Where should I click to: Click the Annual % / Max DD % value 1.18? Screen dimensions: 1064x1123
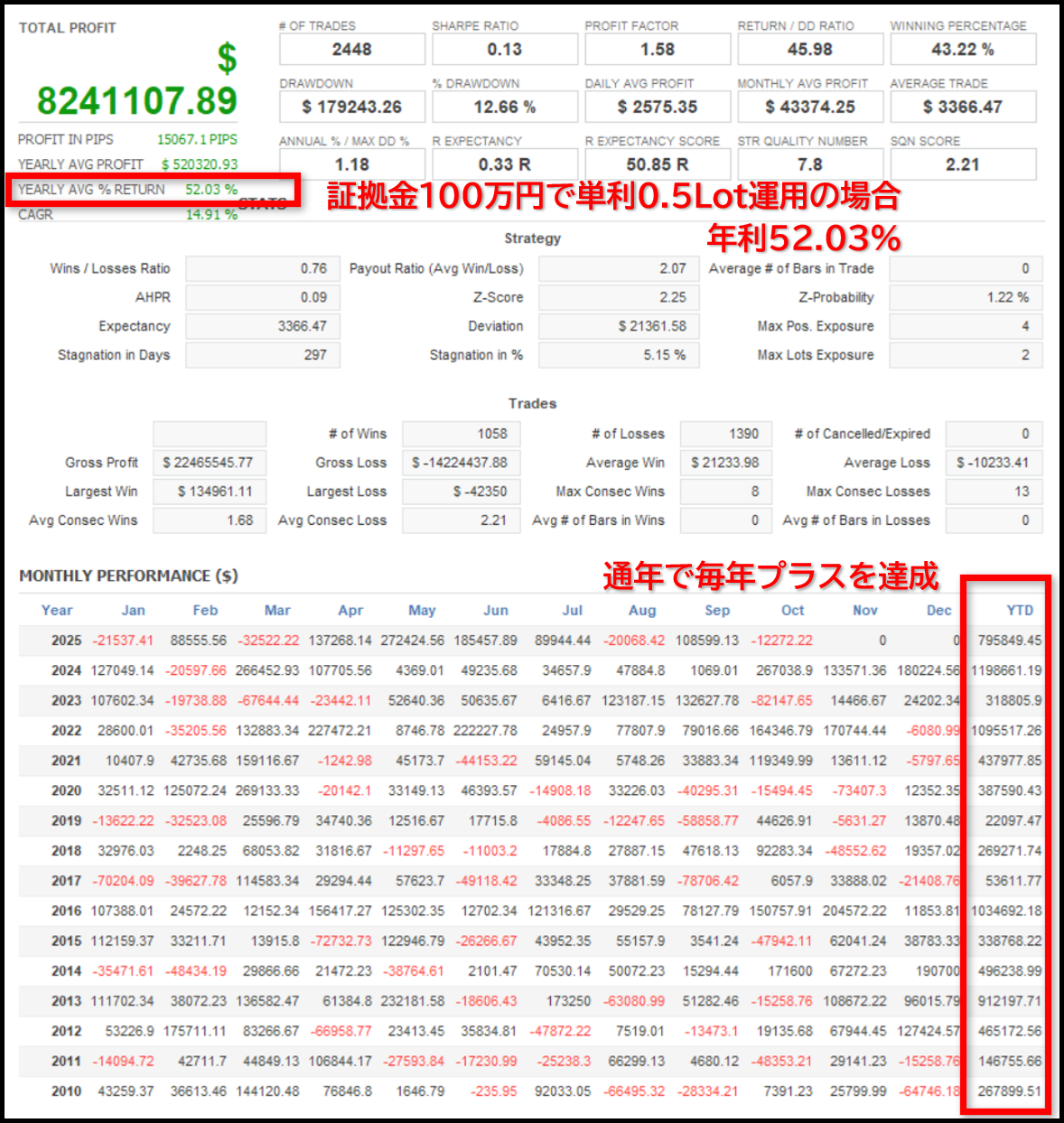point(352,164)
